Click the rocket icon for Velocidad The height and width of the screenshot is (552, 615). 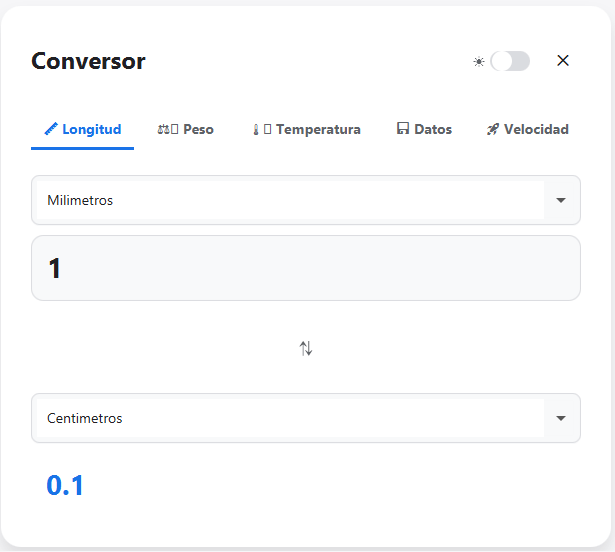(x=492, y=129)
